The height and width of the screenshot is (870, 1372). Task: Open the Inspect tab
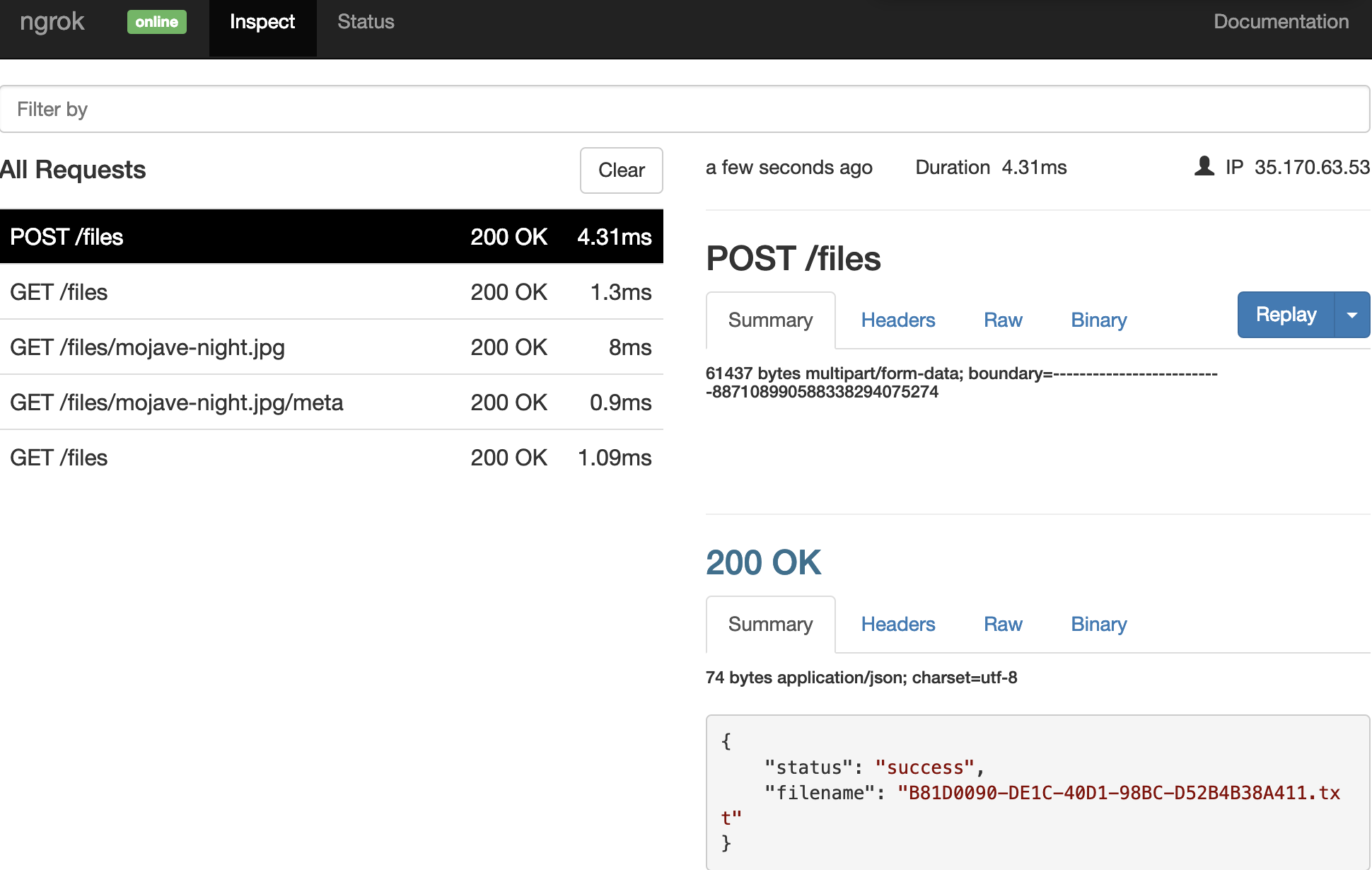tap(262, 22)
